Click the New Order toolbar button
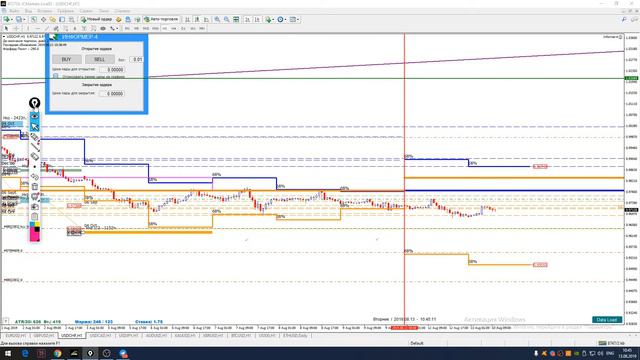Image resolution: width=640 pixels, height=360 pixels. pyautogui.click(x=96, y=19)
